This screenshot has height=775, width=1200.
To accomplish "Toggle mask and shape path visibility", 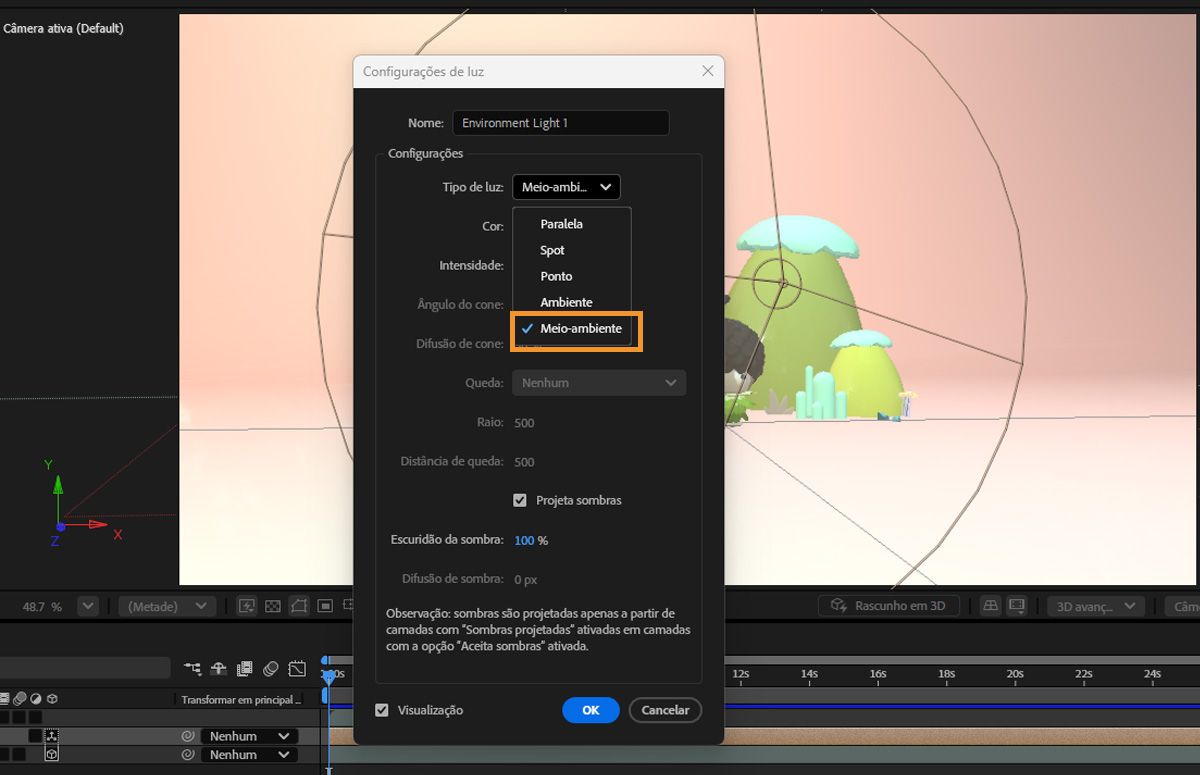I will (299, 606).
